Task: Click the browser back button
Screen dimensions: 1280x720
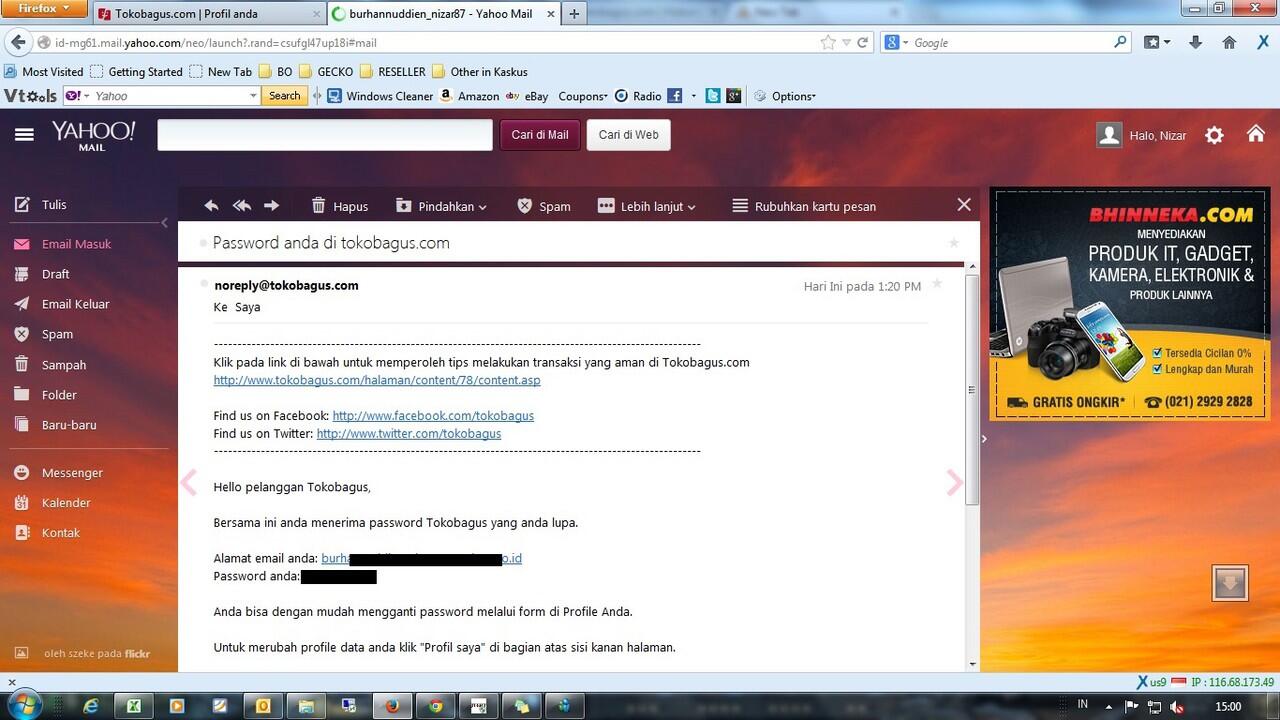Action: [17, 43]
